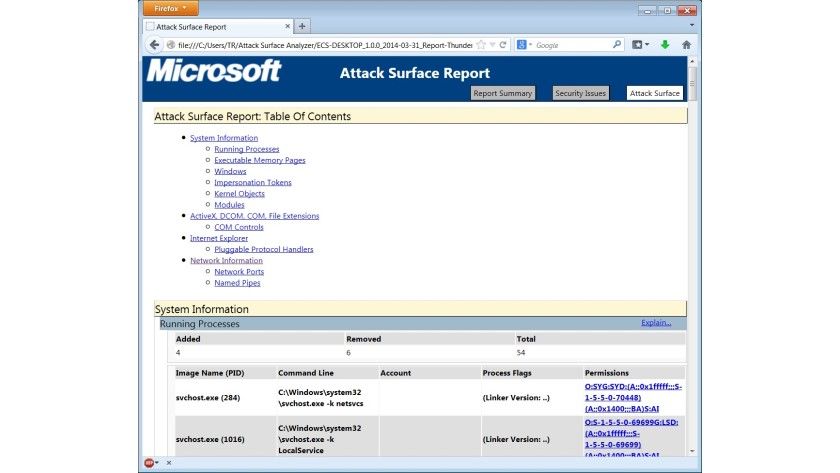840x473 pixels.
Task: Click the svchost.exe -k netsvcs command line
Action: (x=320, y=397)
